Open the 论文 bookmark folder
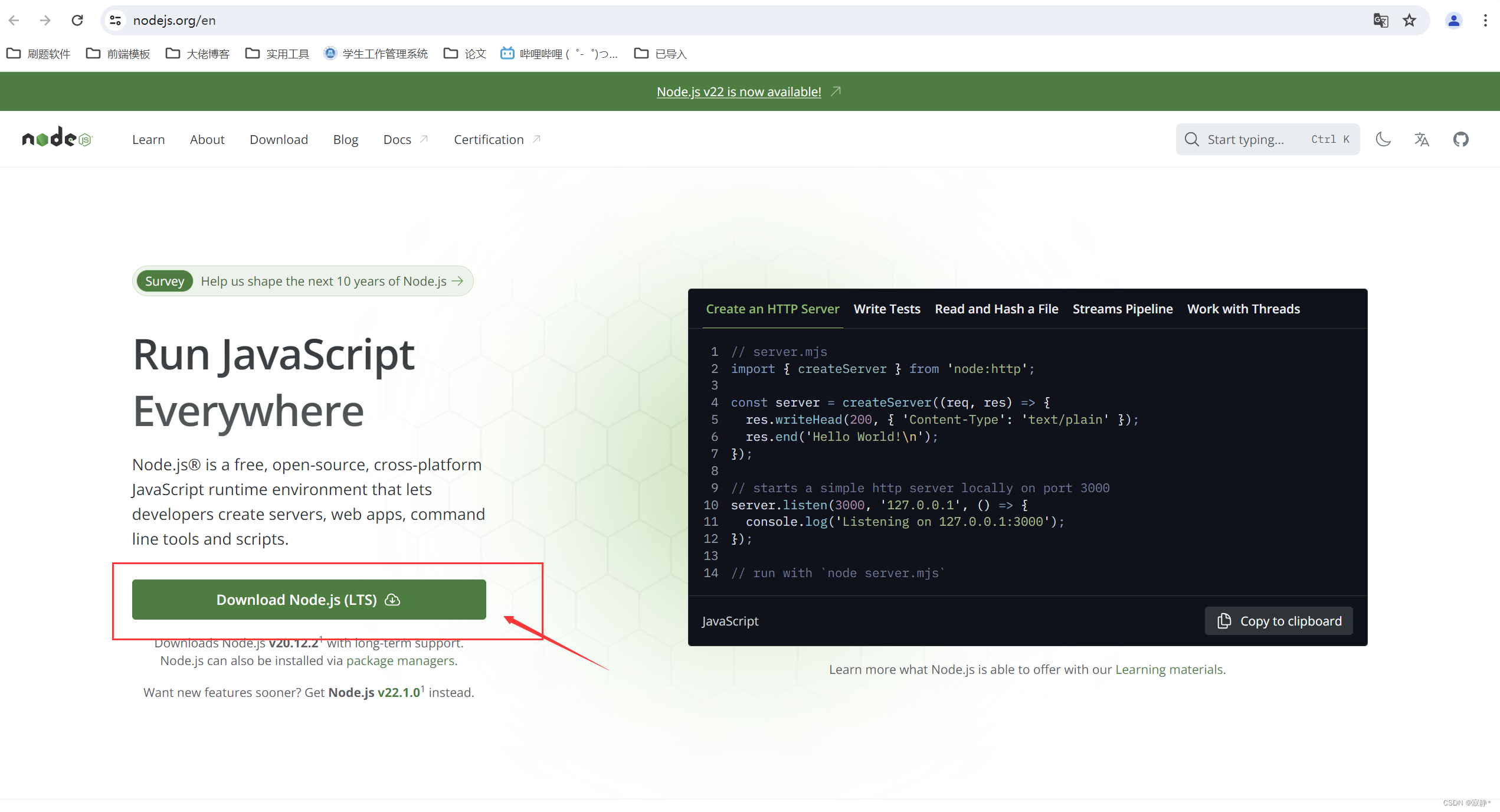Viewport: 1500px width, 812px height. tap(465, 54)
